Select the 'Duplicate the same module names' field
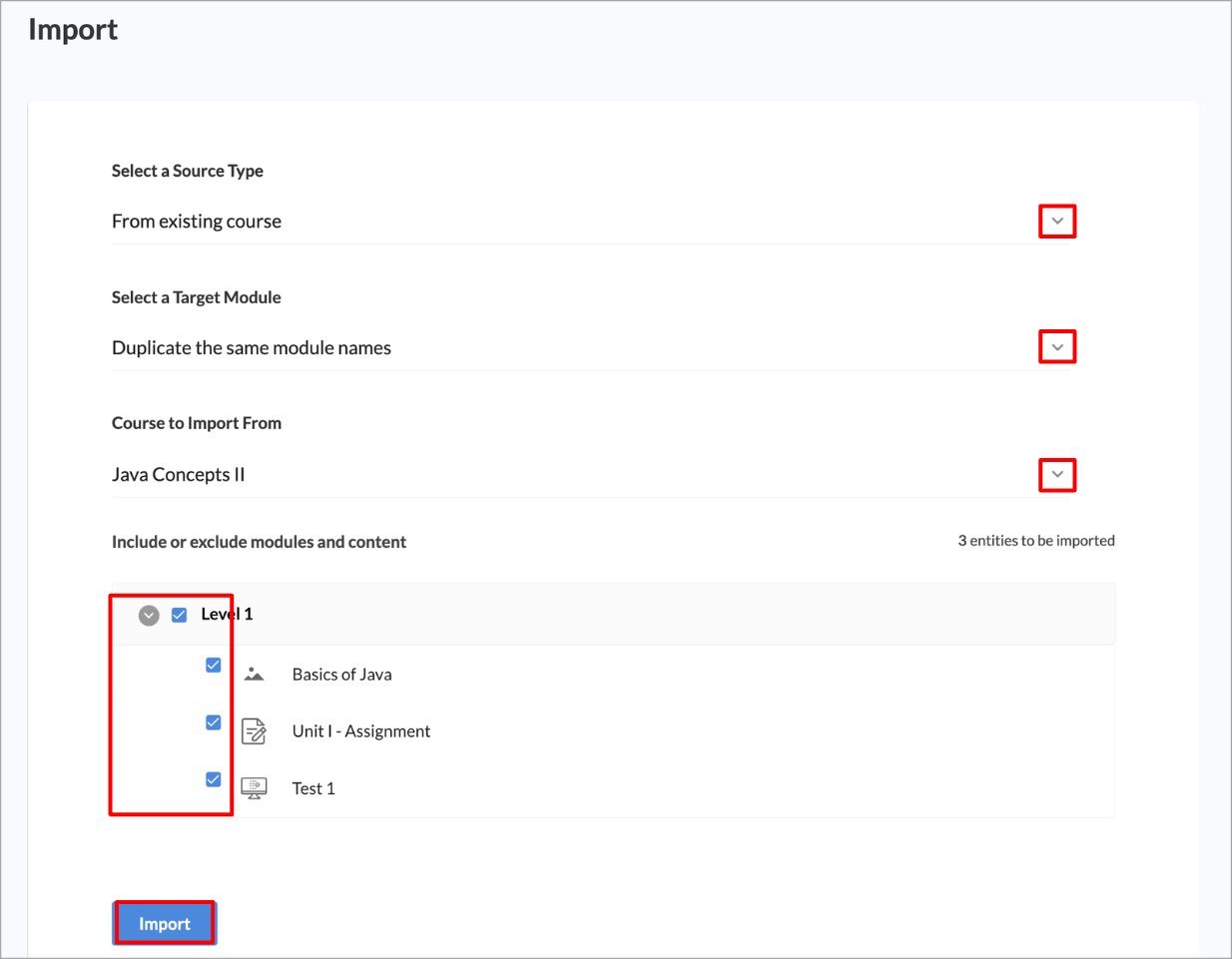Screen dimensions: 1232x959 [593, 348]
